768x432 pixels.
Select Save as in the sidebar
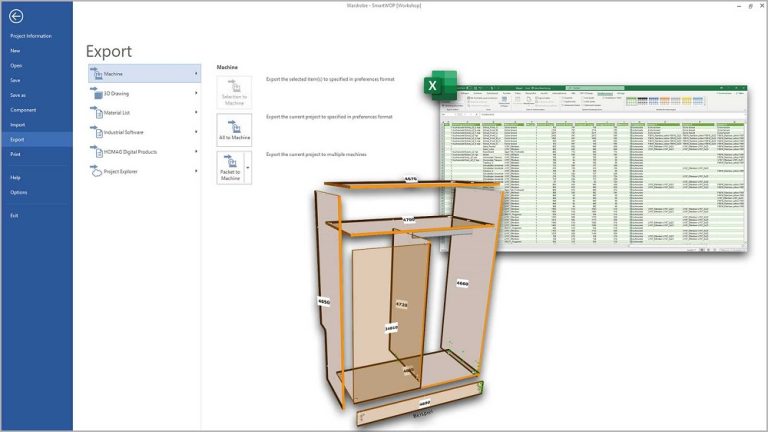tap(18, 95)
